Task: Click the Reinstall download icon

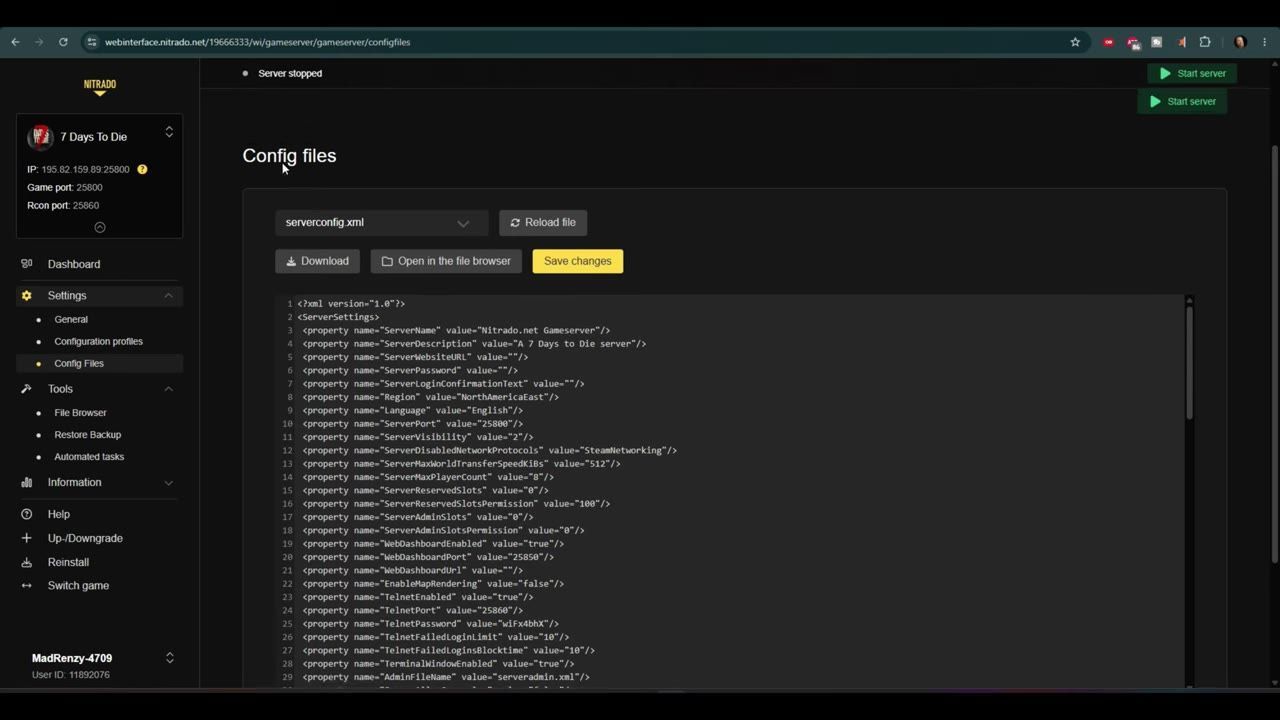Action: (27, 562)
